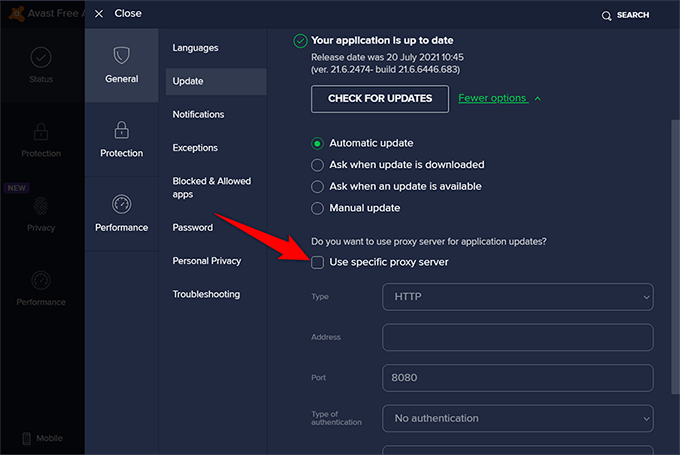Image resolution: width=680 pixels, height=455 pixels.
Task: Click the Status checkmark icon in sidebar
Action: click(41, 57)
